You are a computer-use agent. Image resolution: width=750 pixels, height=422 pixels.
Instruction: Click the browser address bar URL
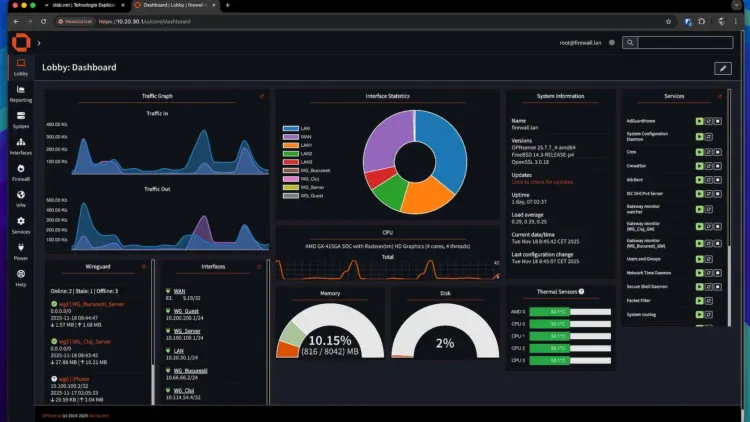(x=144, y=22)
